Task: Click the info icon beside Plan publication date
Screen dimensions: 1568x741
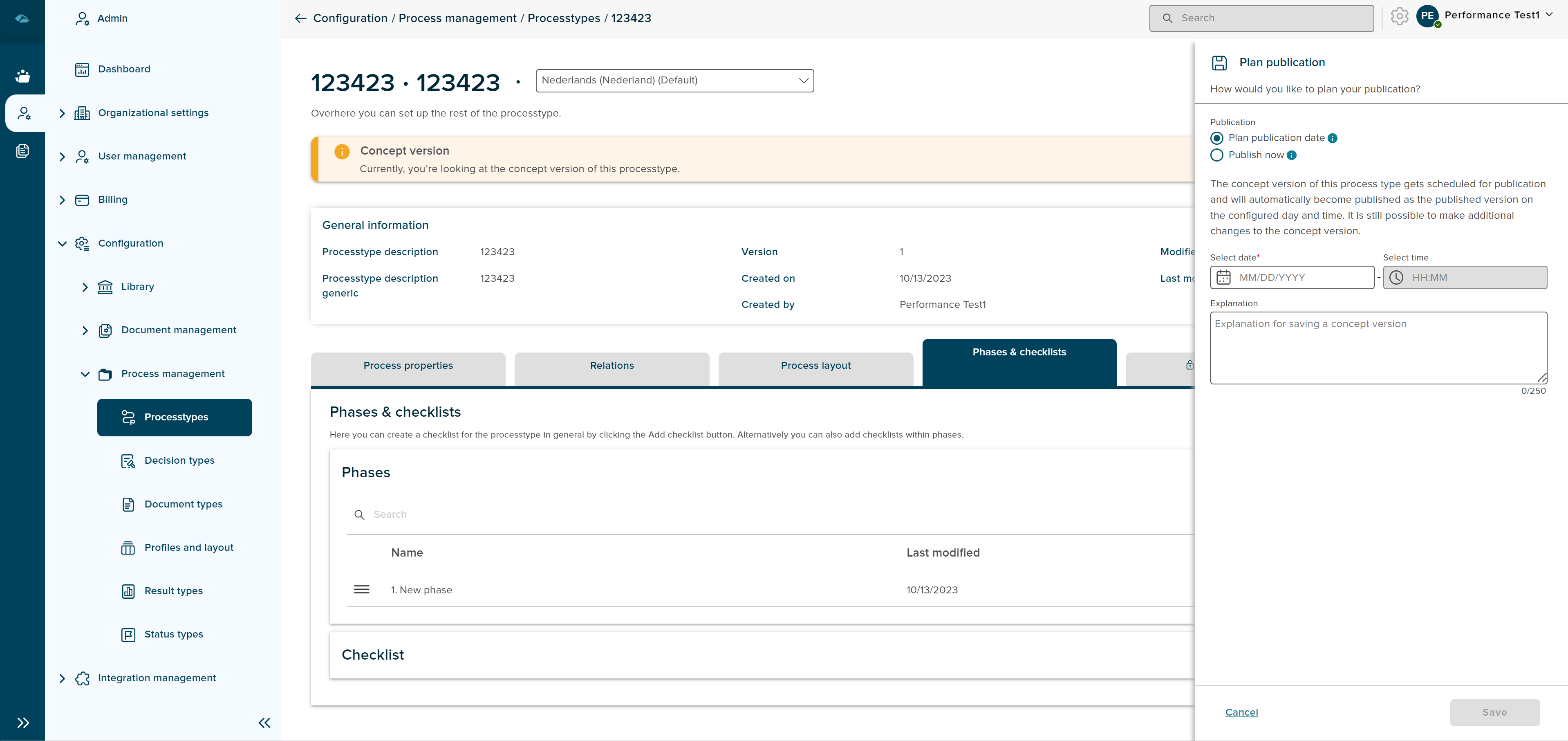Action: [1333, 138]
